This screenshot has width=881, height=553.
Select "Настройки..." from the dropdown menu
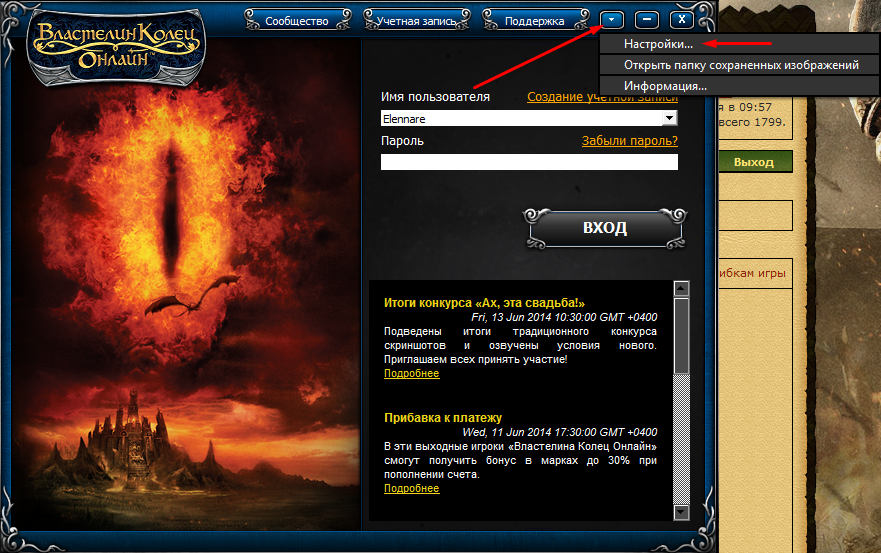657,44
